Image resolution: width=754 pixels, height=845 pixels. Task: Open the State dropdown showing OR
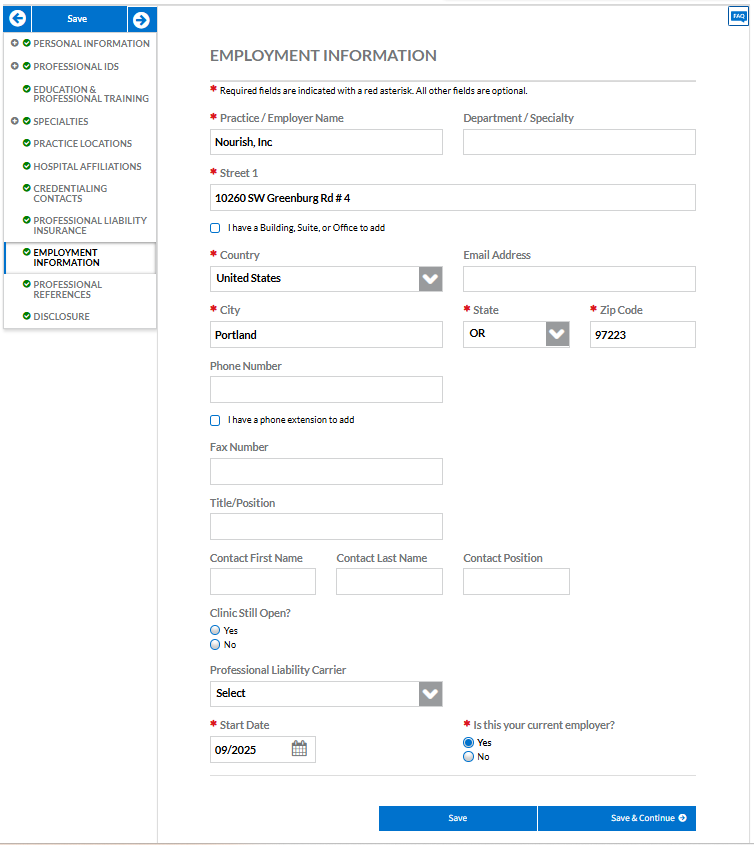557,334
